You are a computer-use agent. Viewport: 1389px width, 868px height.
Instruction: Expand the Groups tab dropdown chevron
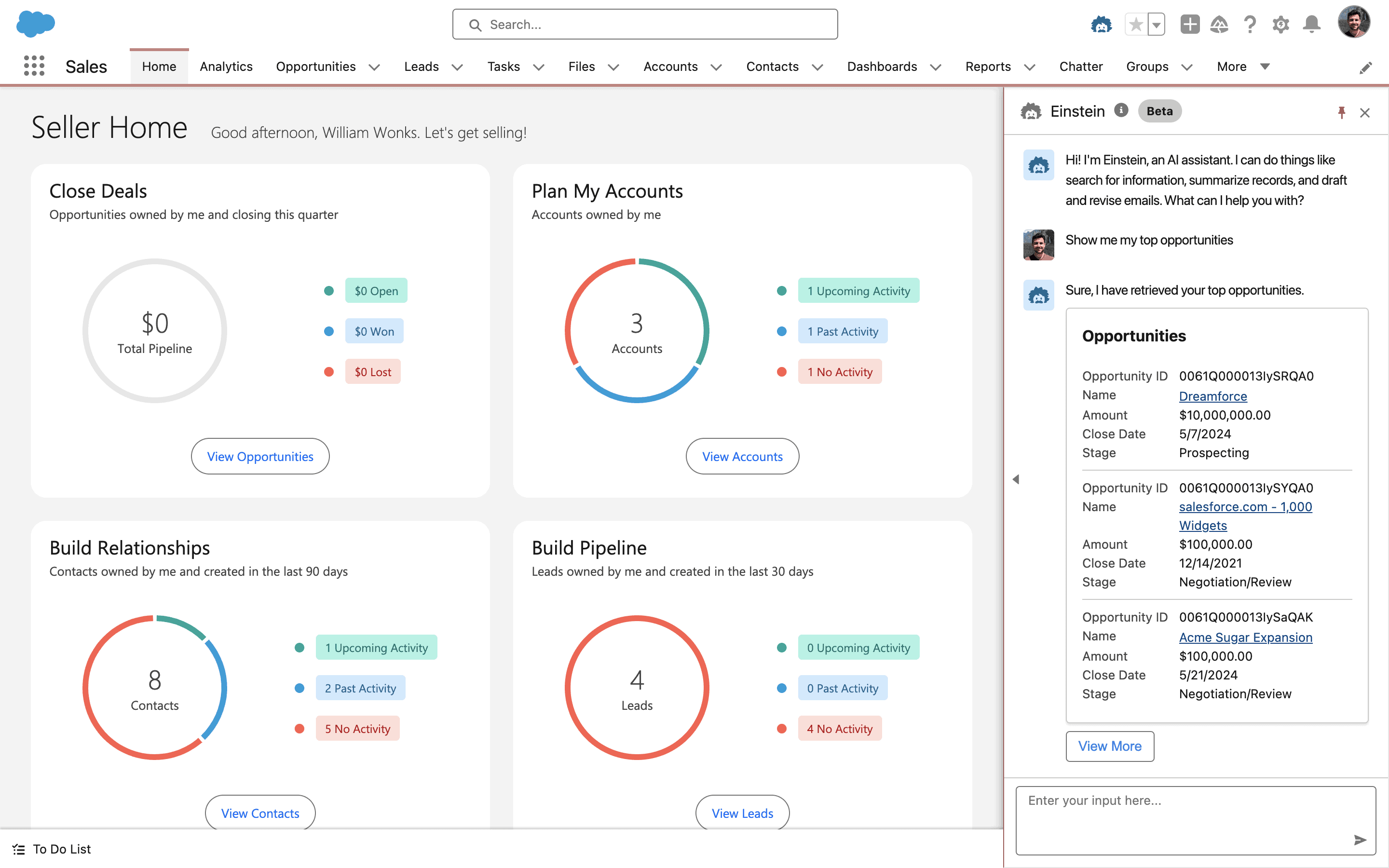1187,67
